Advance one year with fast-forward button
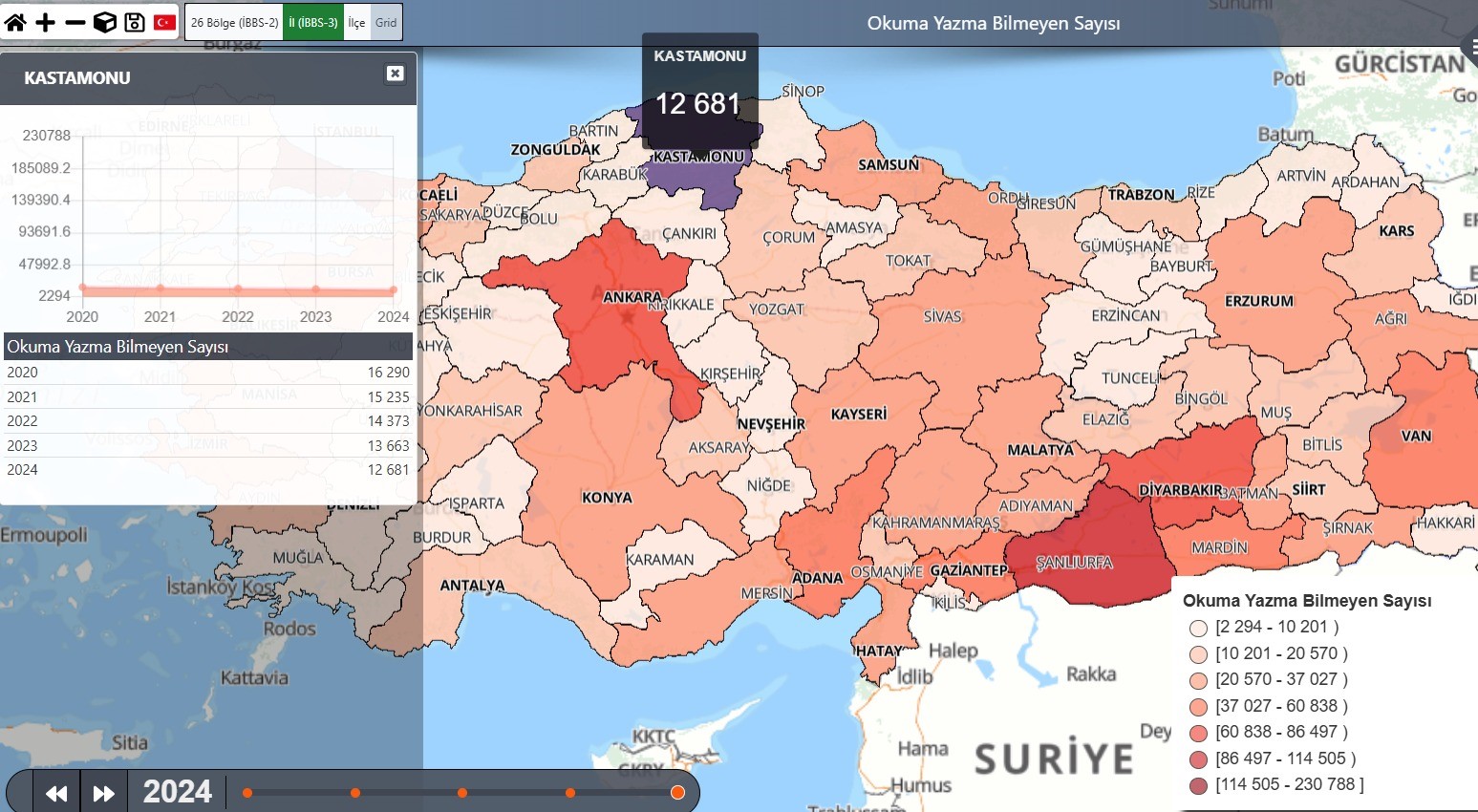Screen dimensions: 1478x812 103,793
